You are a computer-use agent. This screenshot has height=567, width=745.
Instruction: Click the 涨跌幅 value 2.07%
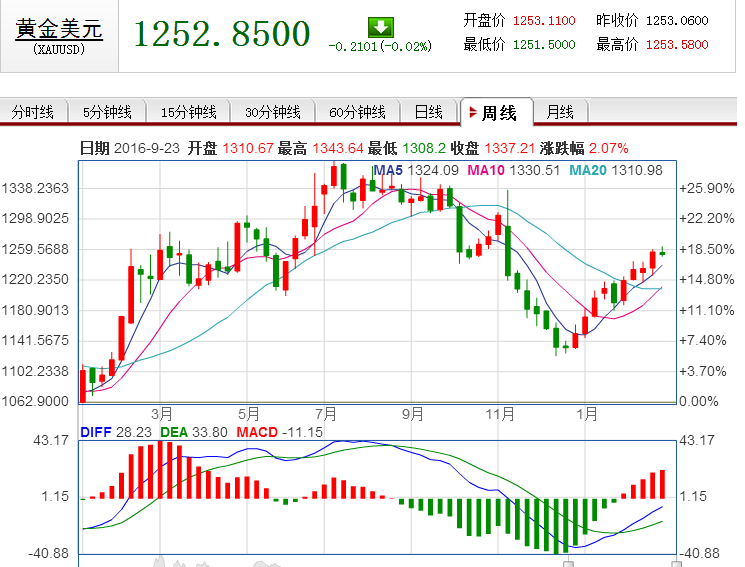point(609,148)
